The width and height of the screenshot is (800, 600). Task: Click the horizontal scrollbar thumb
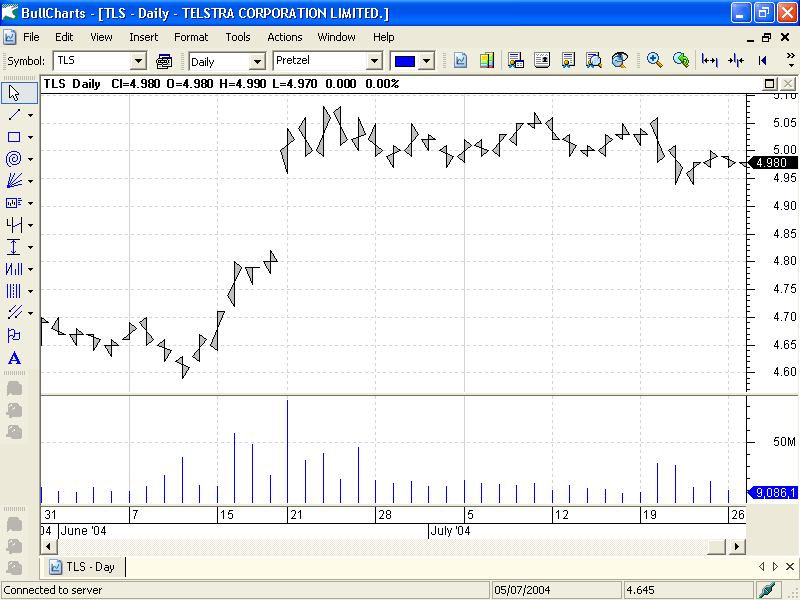(716, 547)
